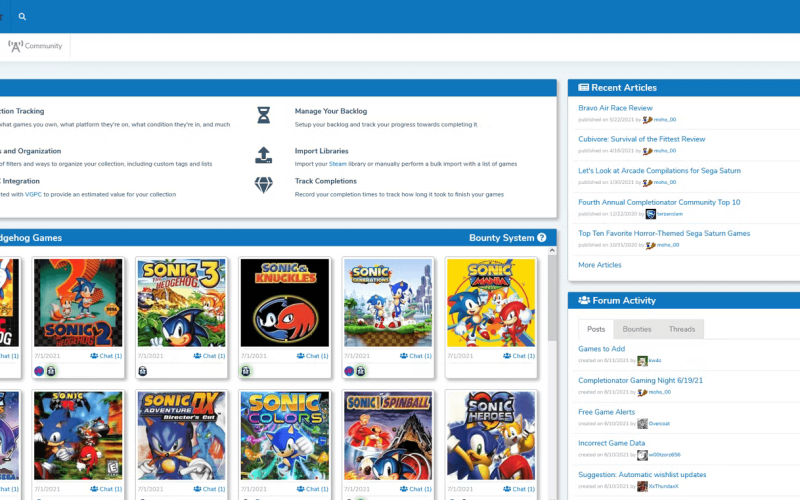This screenshot has width=800, height=500.
Task: Click the games list vertical scrollbar thumb
Action: coord(552,298)
